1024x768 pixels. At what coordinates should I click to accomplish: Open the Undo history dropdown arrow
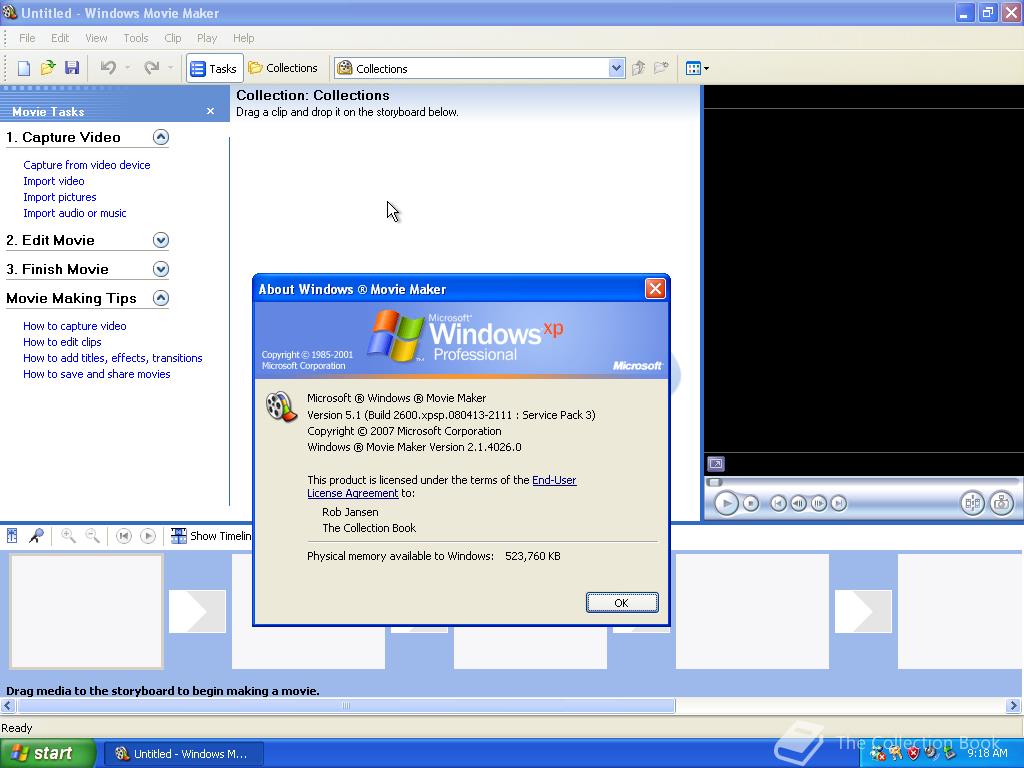click(x=127, y=68)
